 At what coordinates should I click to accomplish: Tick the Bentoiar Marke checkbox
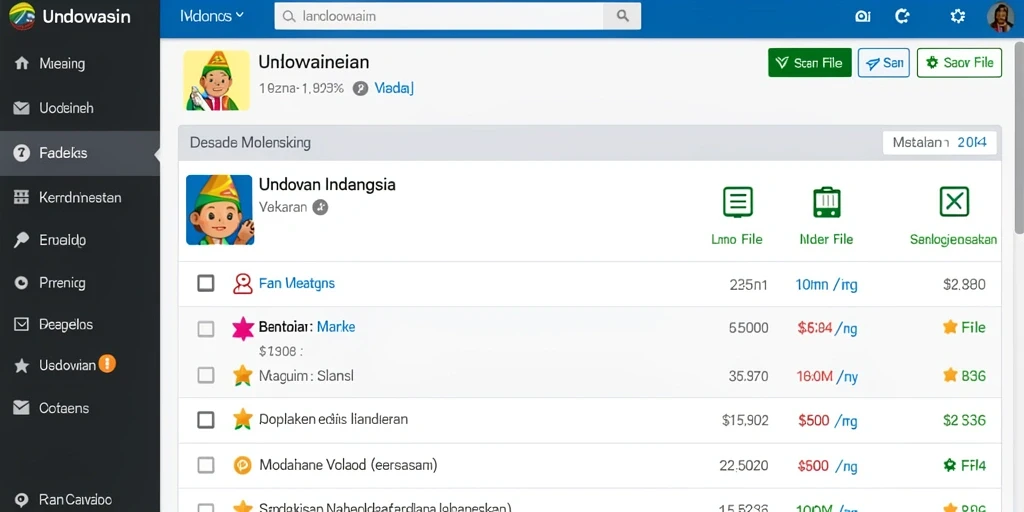206,329
